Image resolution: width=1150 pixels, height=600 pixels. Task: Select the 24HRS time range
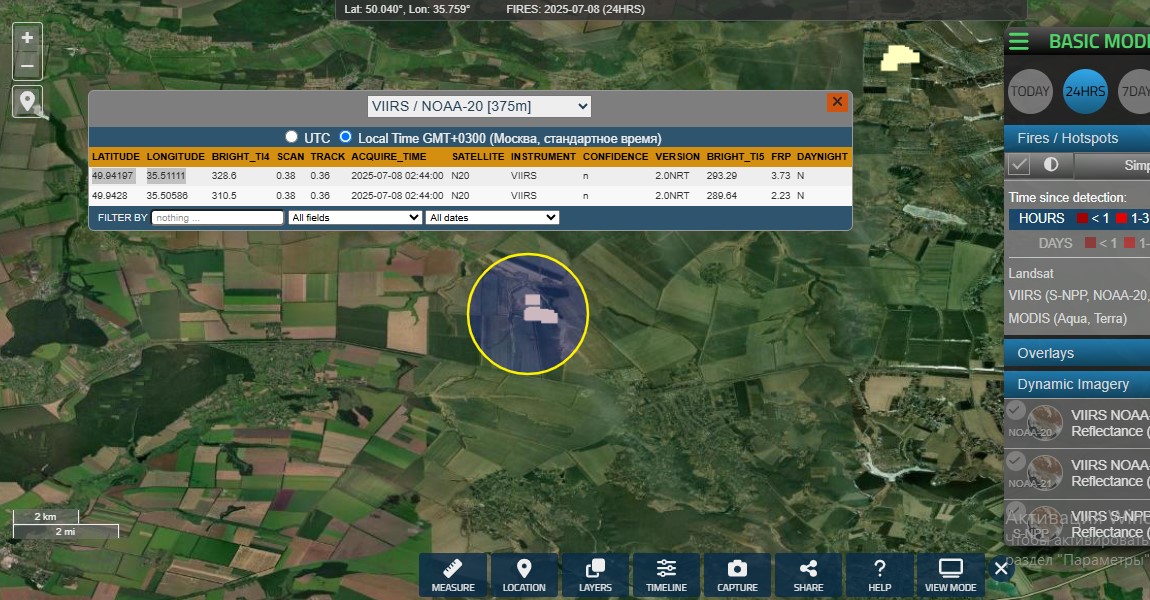[1085, 92]
